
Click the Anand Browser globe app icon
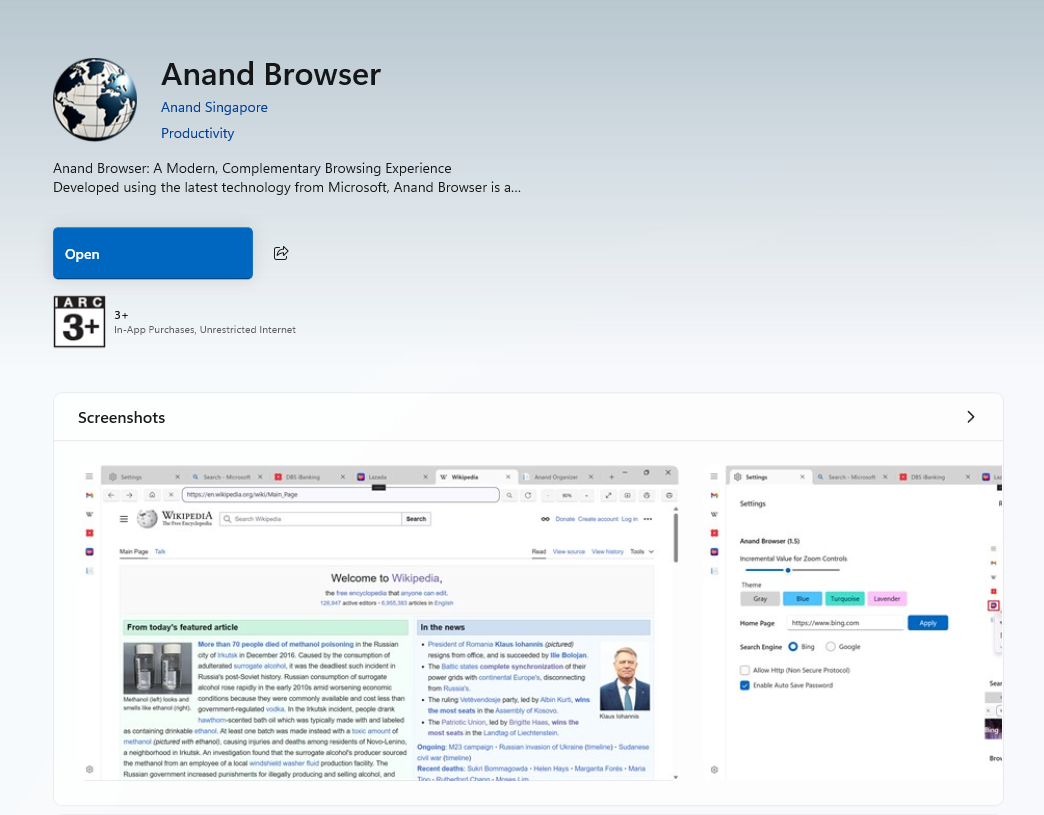(95, 99)
